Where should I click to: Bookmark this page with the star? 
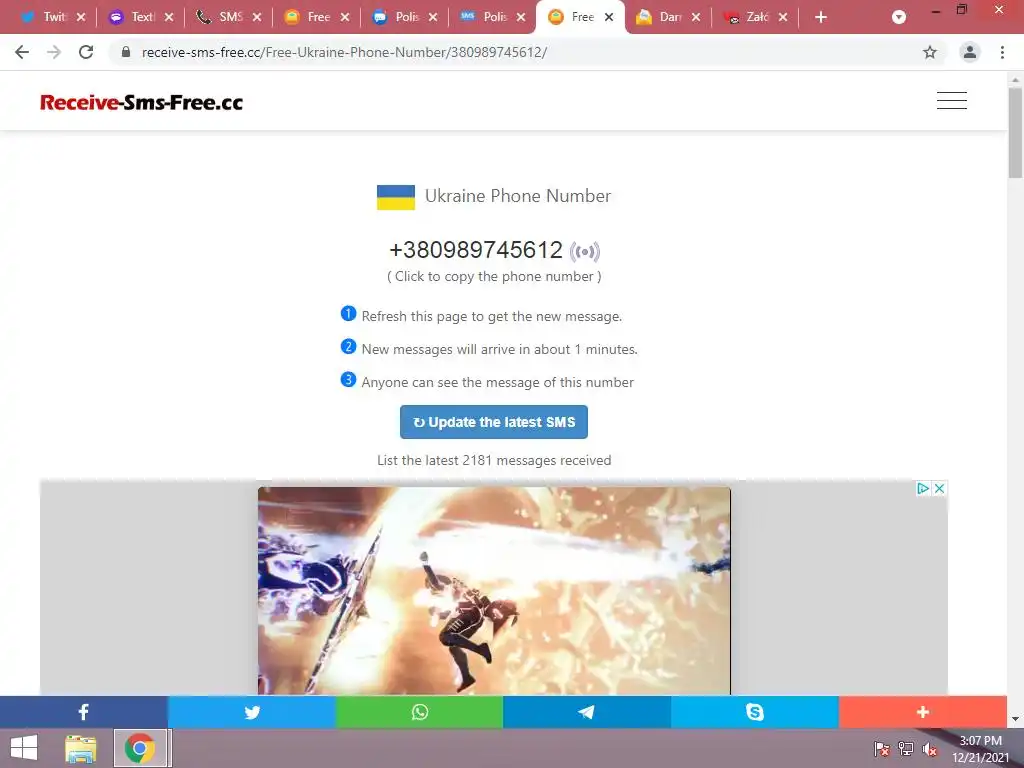coord(930,52)
